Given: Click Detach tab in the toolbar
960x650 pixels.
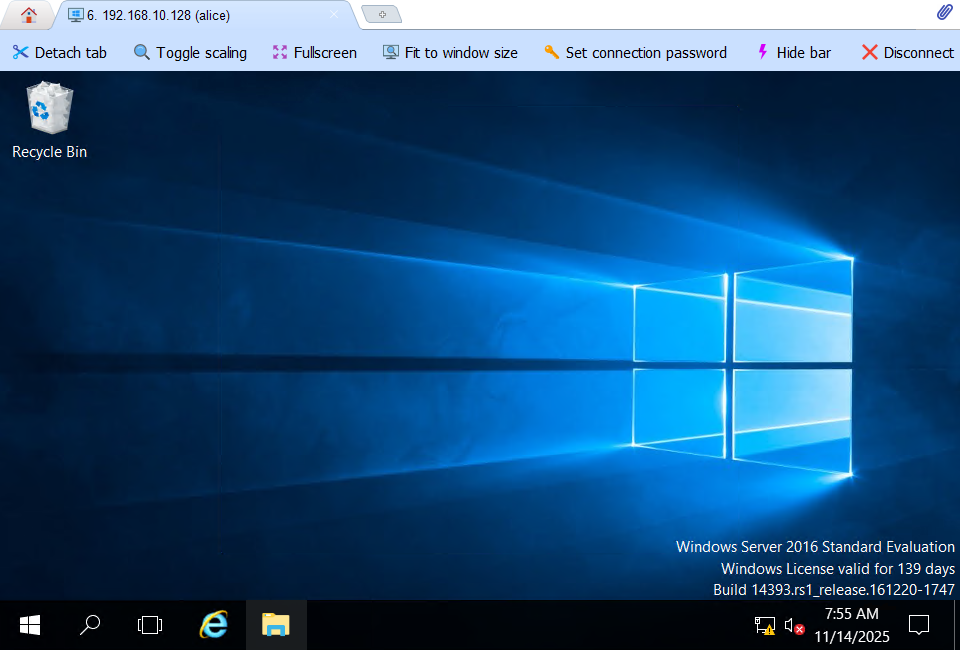Looking at the screenshot, I should [59, 53].
